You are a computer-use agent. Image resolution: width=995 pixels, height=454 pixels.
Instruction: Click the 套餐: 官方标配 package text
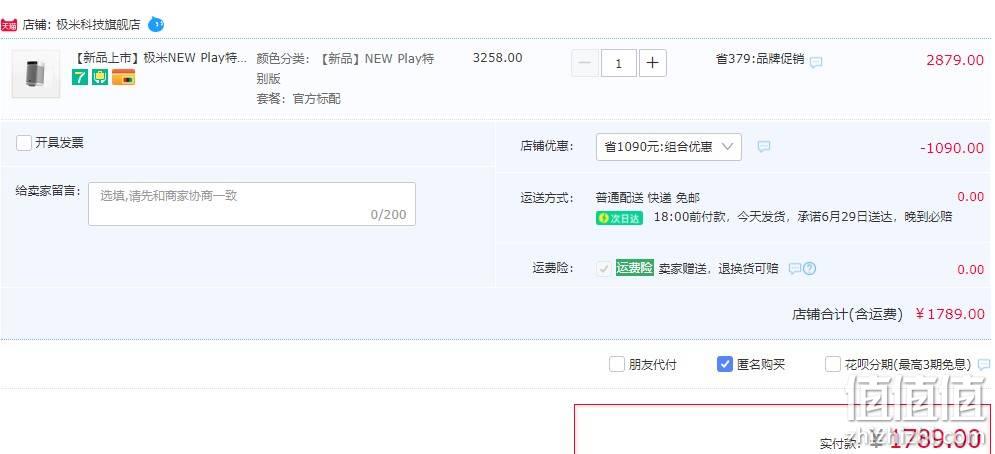[x=298, y=99]
